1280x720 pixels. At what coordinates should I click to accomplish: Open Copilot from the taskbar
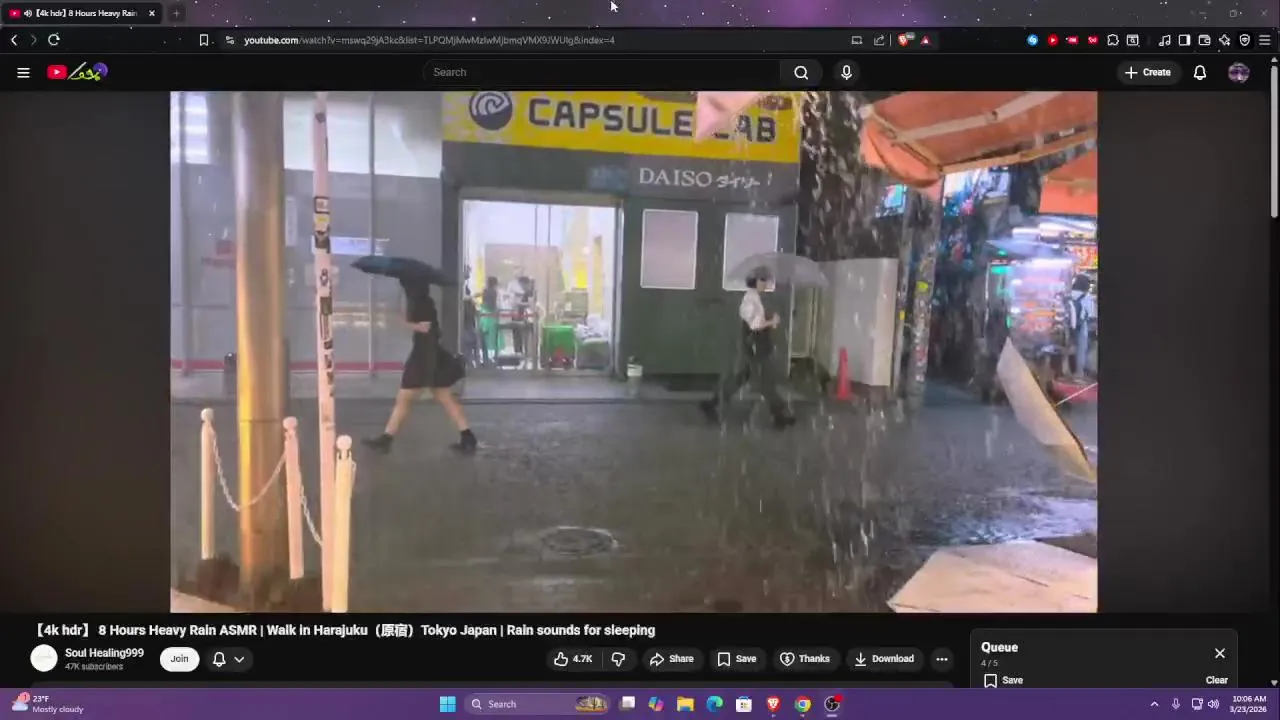[656, 704]
